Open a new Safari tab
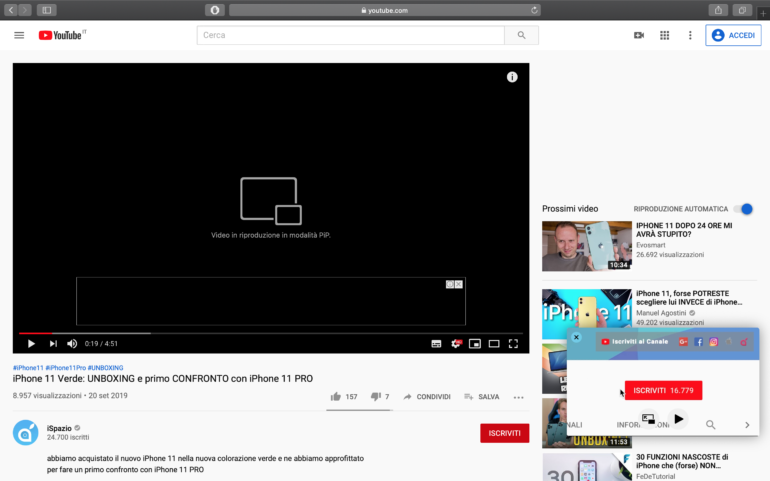Image resolution: width=770 pixels, height=481 pixels. point(763,13)
